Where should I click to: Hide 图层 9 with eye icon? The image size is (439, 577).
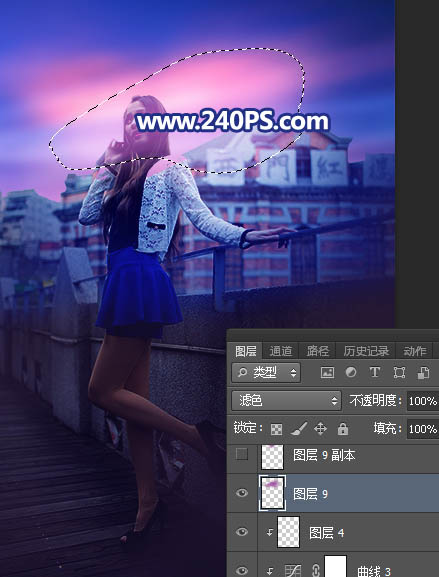click(242, 493)
